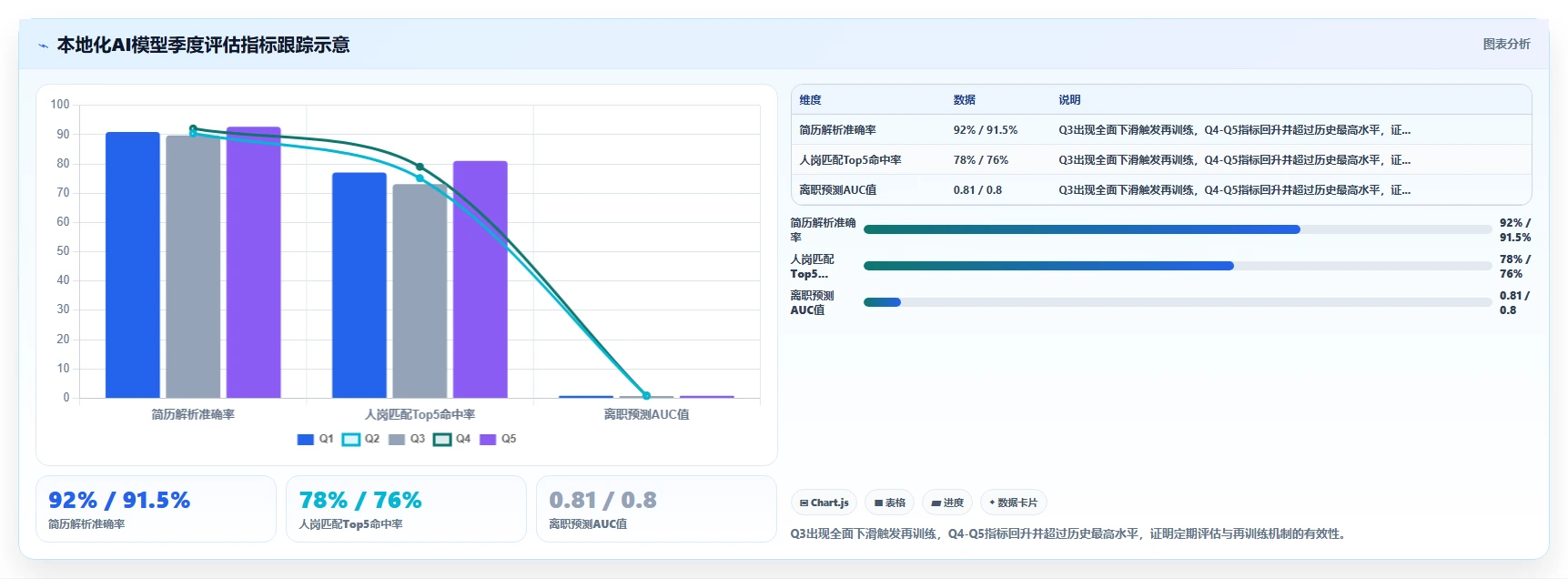Screen dimensions: 1568x579
Task: Select table row 人岗匹配Top5命中率
Action: tap(1161, 160)
